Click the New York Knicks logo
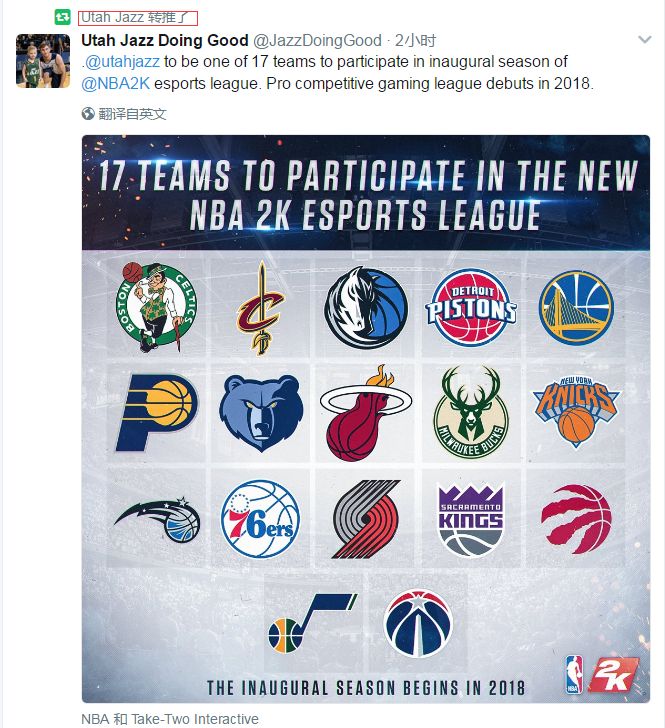 pyautogui.click(x=576, y=412)
